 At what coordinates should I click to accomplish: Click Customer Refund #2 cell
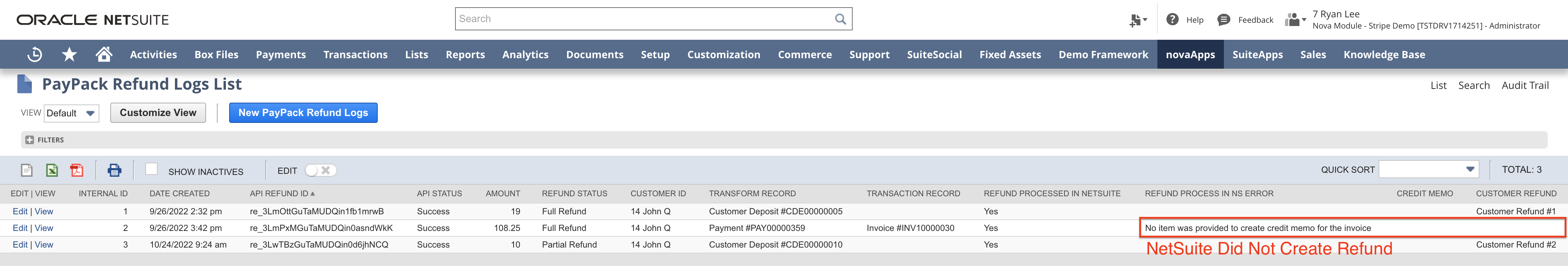pyautogui.click(x=1516, y=244)
